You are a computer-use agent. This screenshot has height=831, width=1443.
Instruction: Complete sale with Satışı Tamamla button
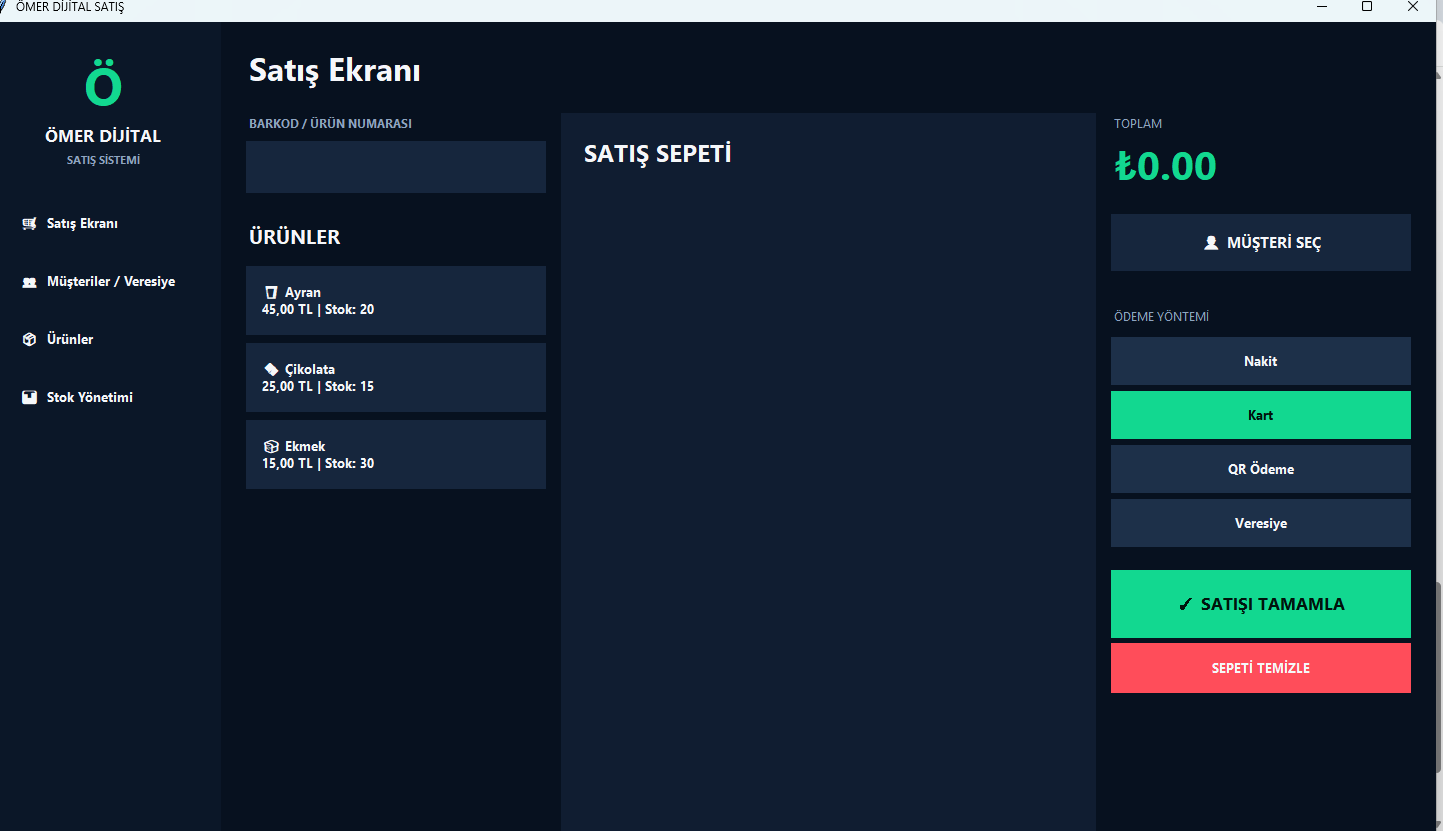click(1260, 604)
